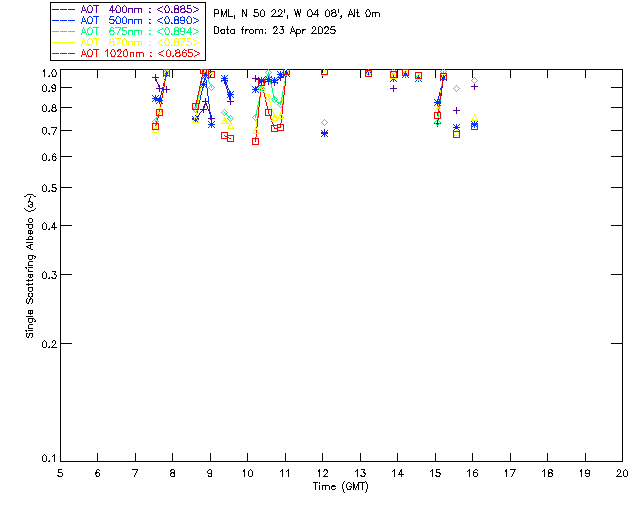Click the lowest red square marker after 10 GMT
Screen dimensions: 640x512
[256, 142]
